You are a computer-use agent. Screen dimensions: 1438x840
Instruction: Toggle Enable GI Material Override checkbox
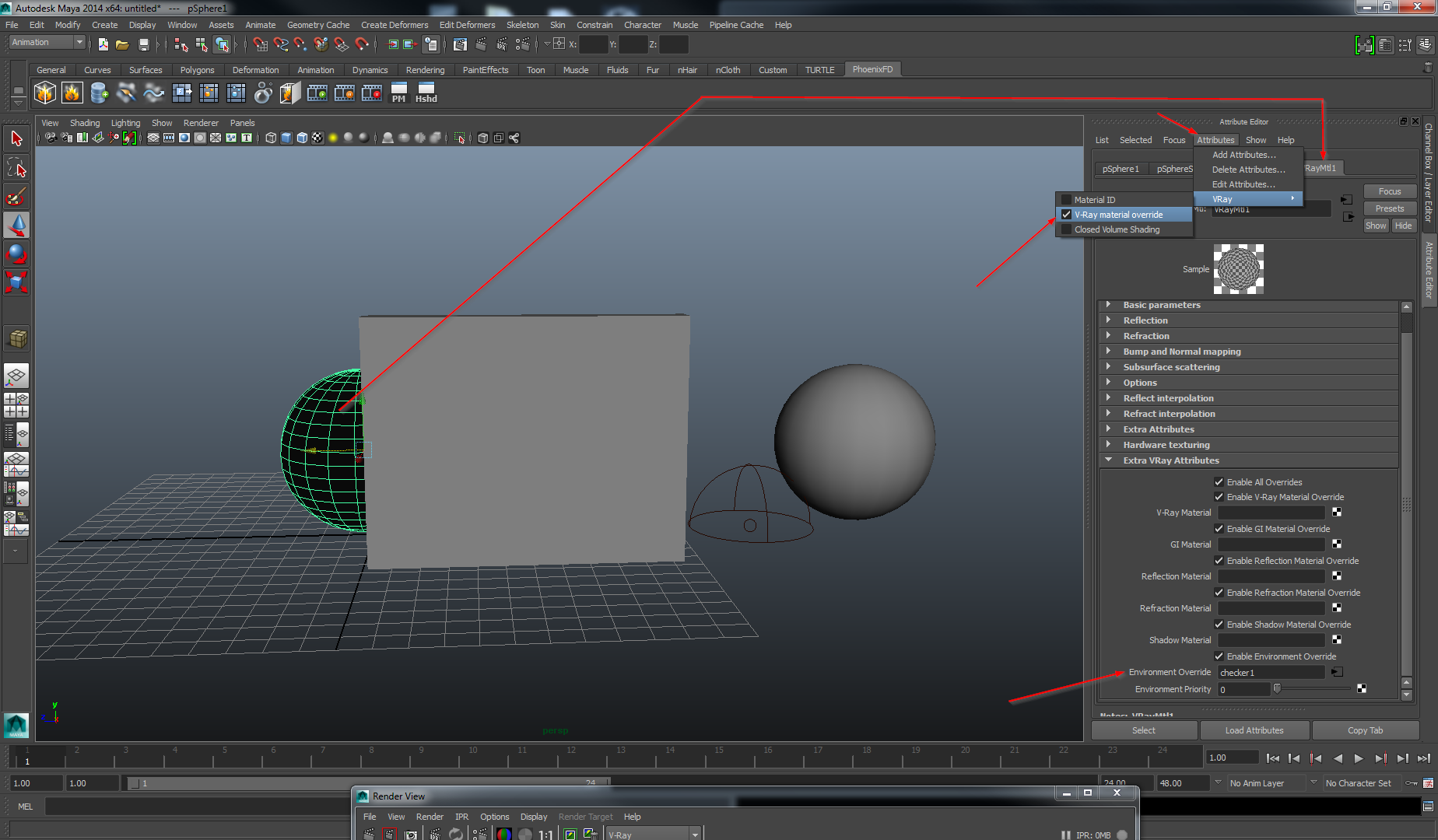coord(1219,529)
